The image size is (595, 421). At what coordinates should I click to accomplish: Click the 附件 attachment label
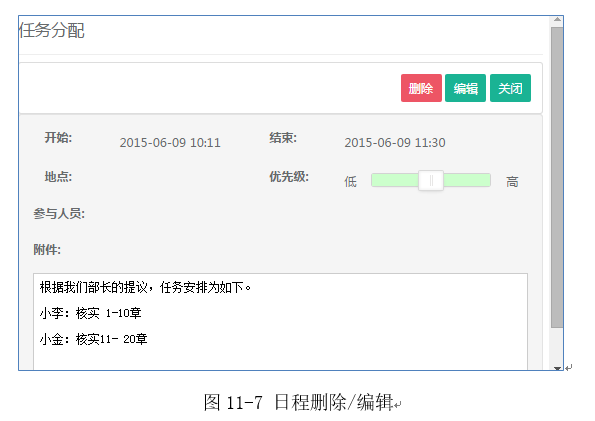click(47, 250)
